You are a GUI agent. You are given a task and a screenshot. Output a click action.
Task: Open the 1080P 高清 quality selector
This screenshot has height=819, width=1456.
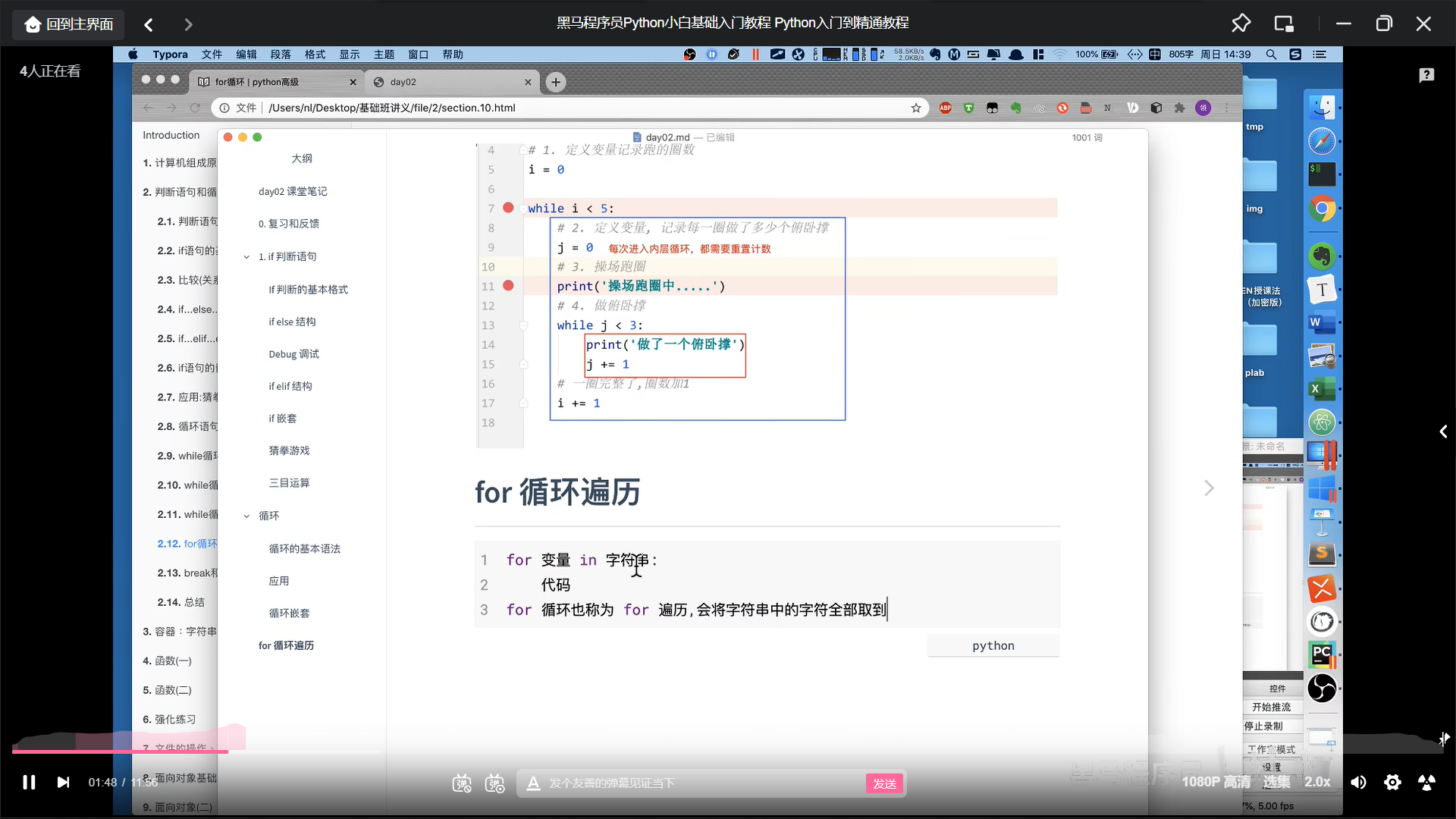[1216, 782]
